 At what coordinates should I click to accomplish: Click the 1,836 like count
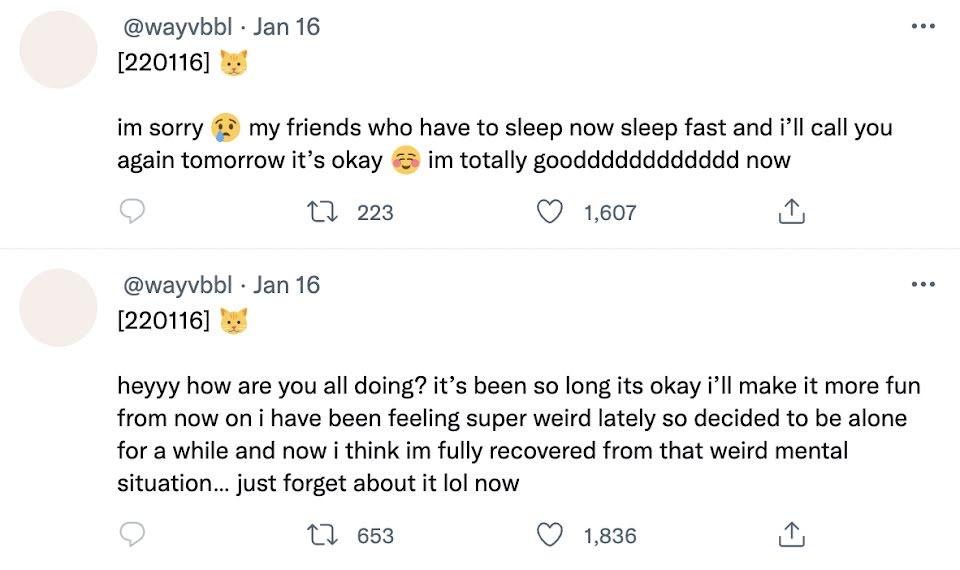pos(610,536)
